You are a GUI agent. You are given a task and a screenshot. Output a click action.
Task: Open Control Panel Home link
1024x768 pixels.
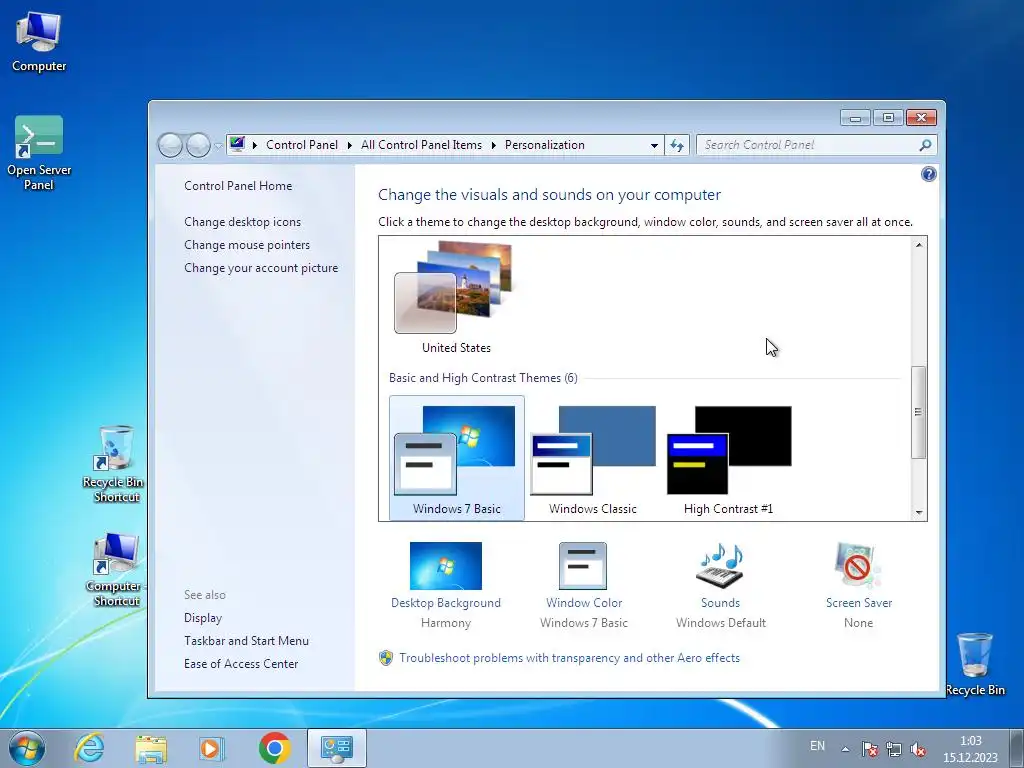tap(238, 185)
